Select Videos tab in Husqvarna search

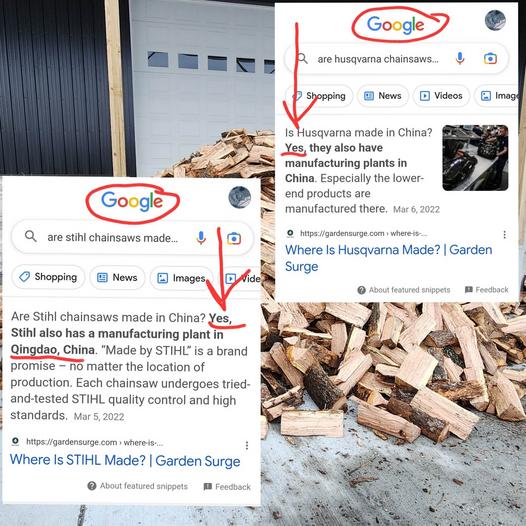(441, 96)
